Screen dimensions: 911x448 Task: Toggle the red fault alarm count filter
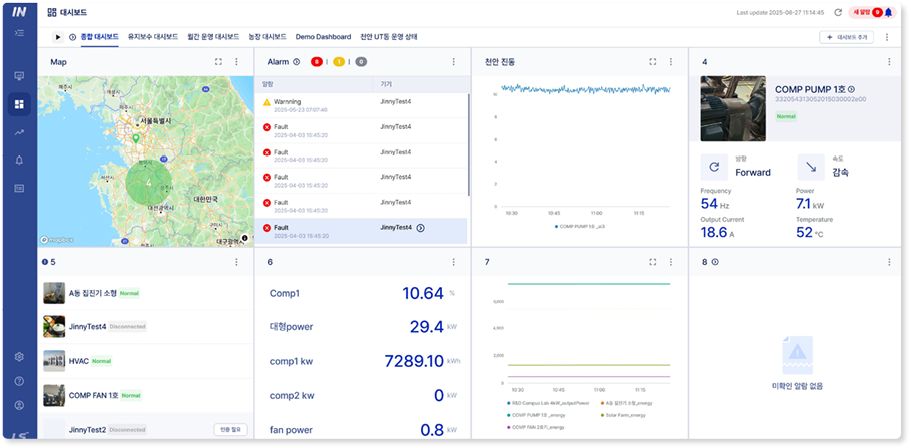point(317,62)
